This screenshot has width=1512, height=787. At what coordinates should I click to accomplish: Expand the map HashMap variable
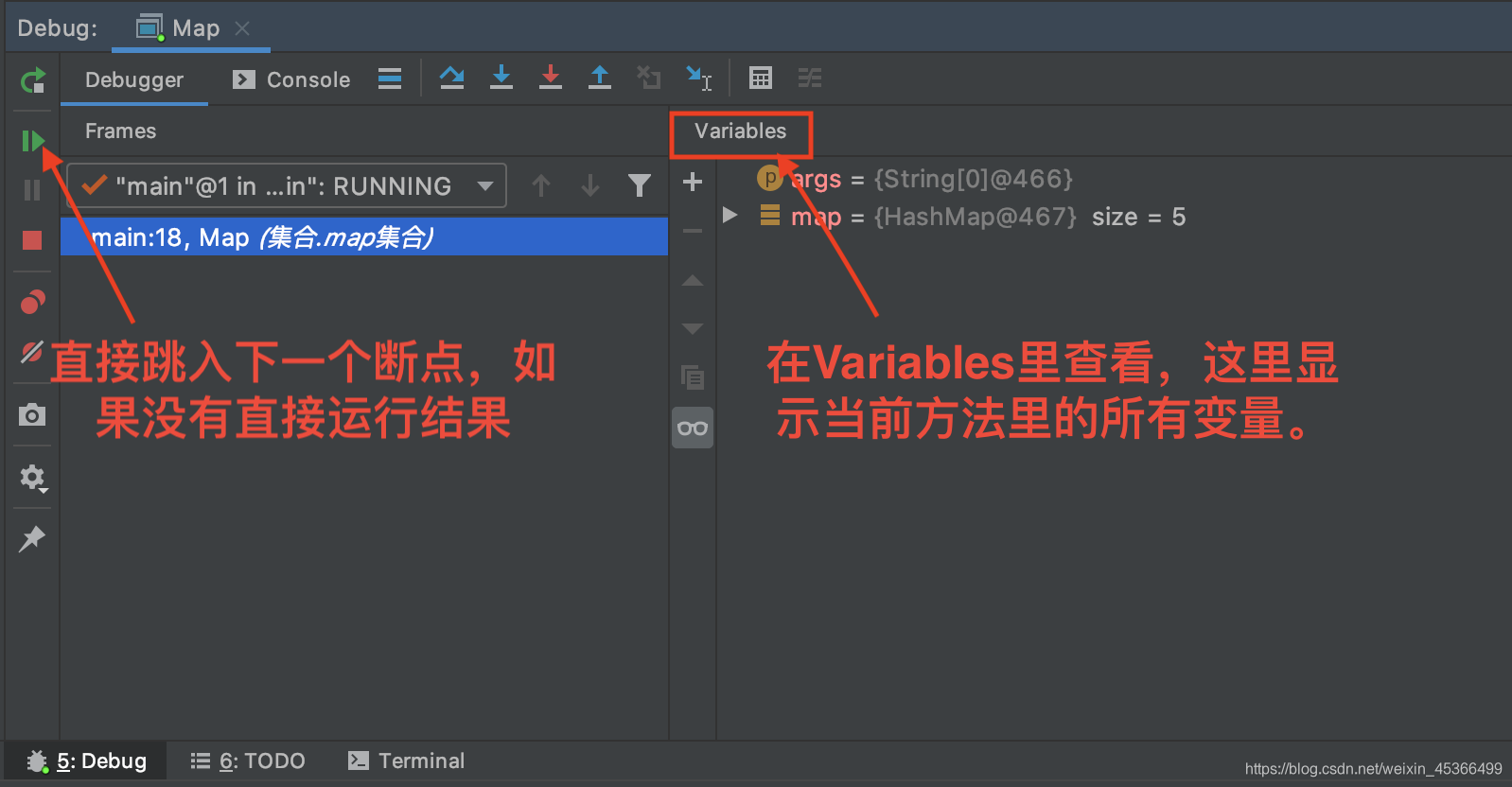[730, 216]
